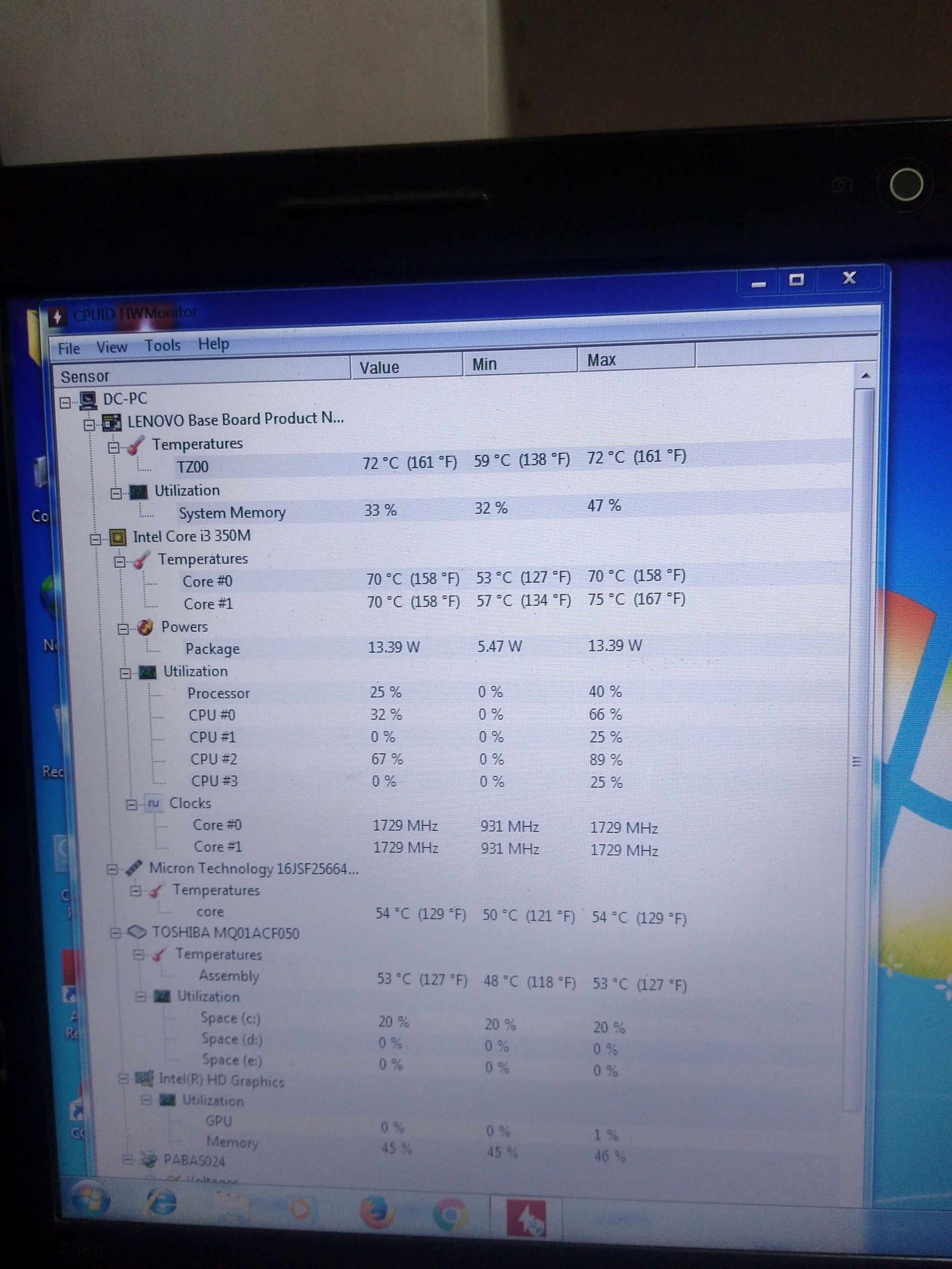Image resolution: width=952 pixels, height=1269 pixels.
Task: Click Utilization icon above System Memory
Action: click(x=138, y=492)
